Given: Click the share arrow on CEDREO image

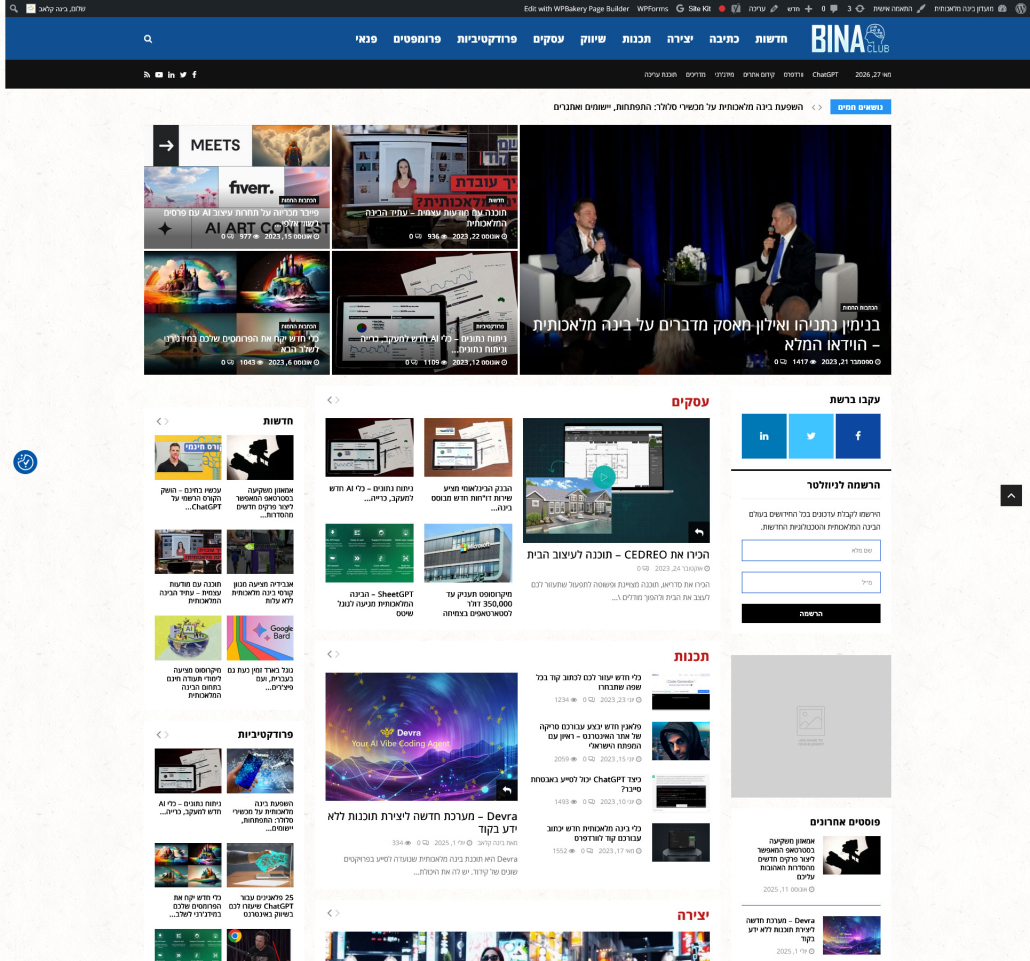Looking at the screenshot, I should (699, 532).
